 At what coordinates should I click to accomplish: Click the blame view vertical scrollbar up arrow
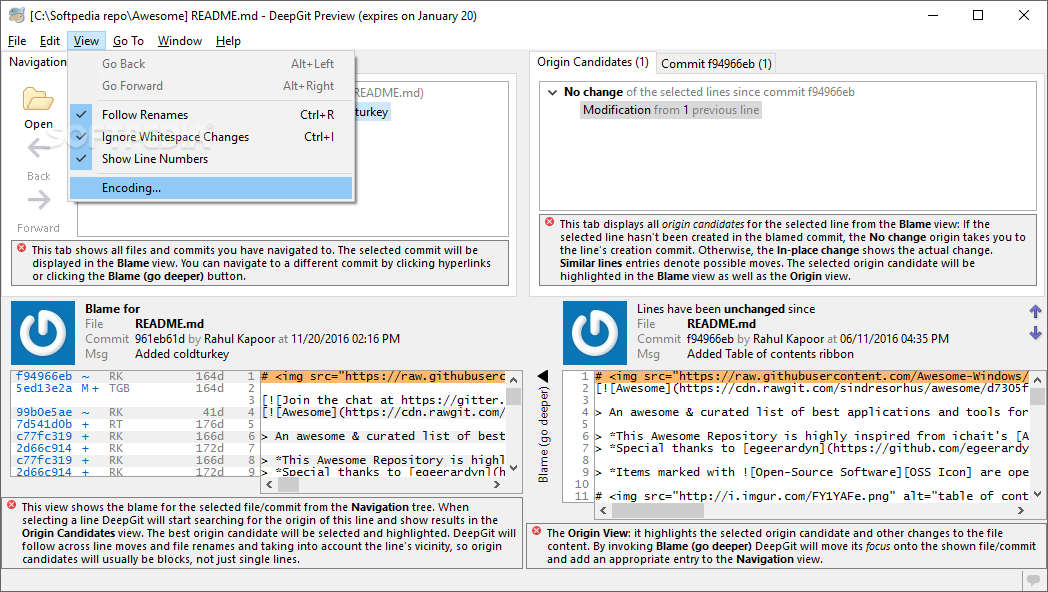pos(513,380)
